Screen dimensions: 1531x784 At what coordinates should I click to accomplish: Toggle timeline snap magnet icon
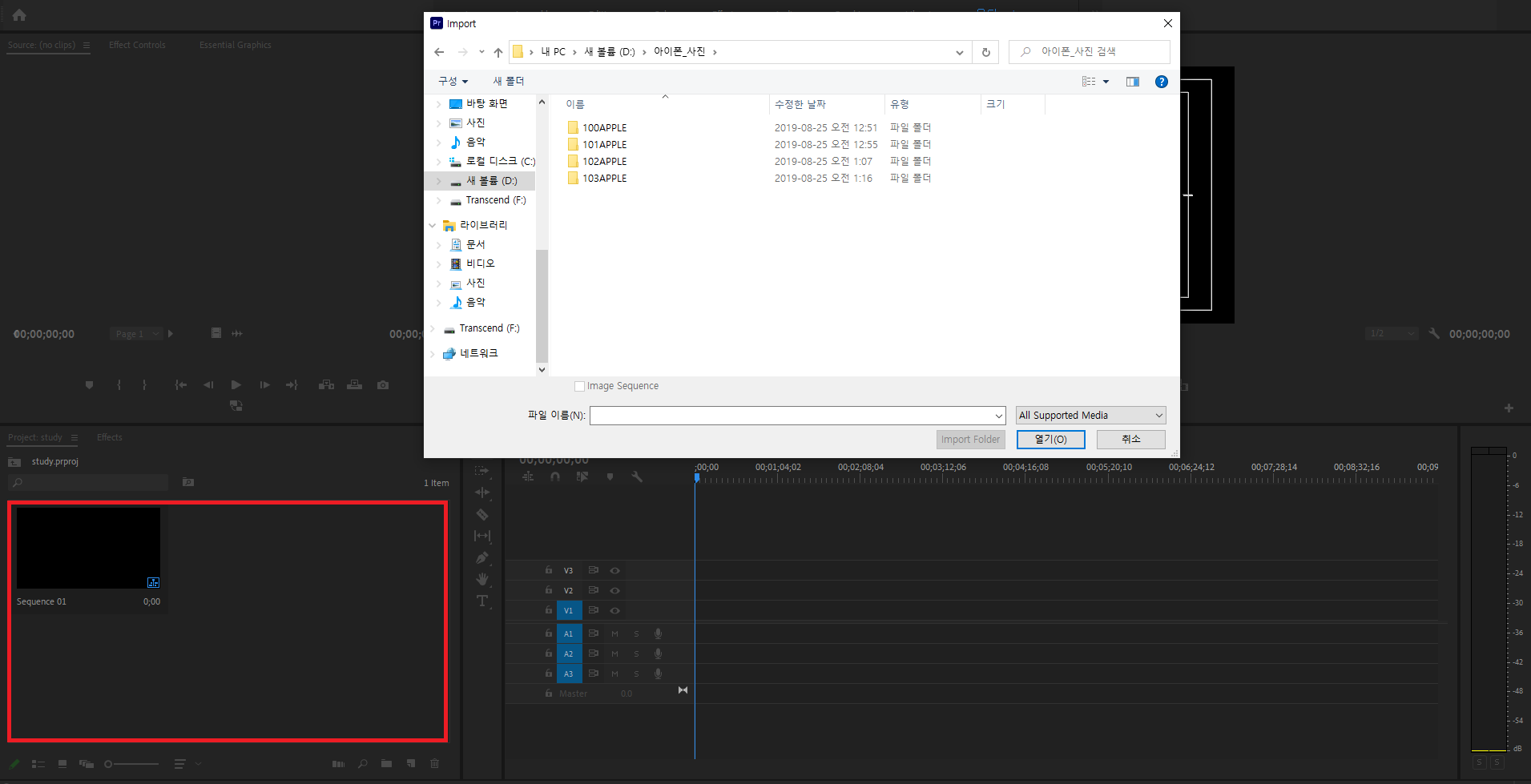tap(555, 476)
